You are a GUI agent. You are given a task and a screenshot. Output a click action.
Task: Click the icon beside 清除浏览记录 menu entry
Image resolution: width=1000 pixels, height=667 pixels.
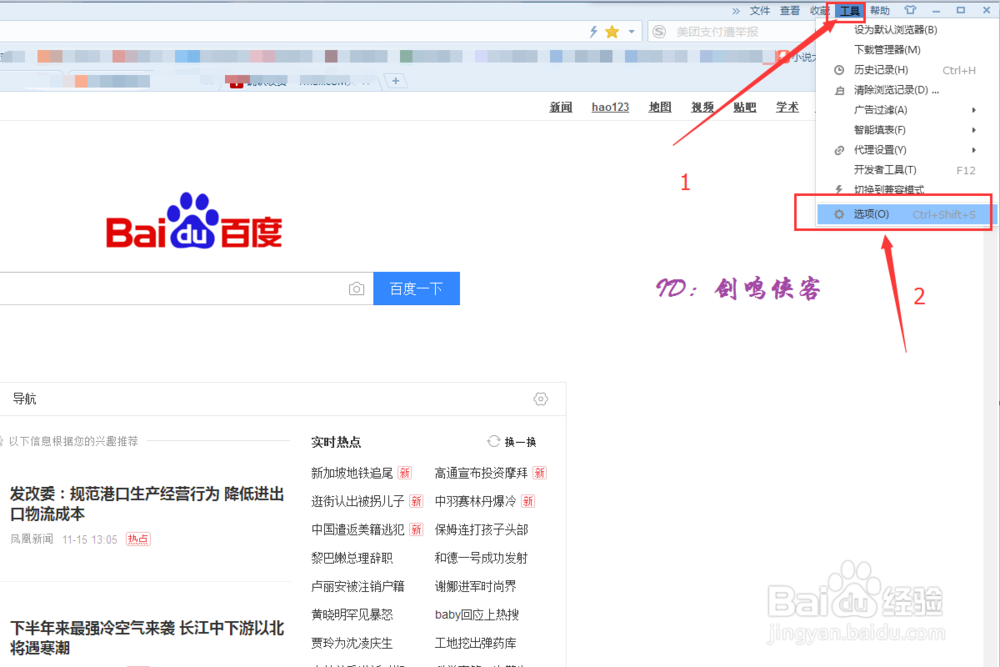(840, 89)
